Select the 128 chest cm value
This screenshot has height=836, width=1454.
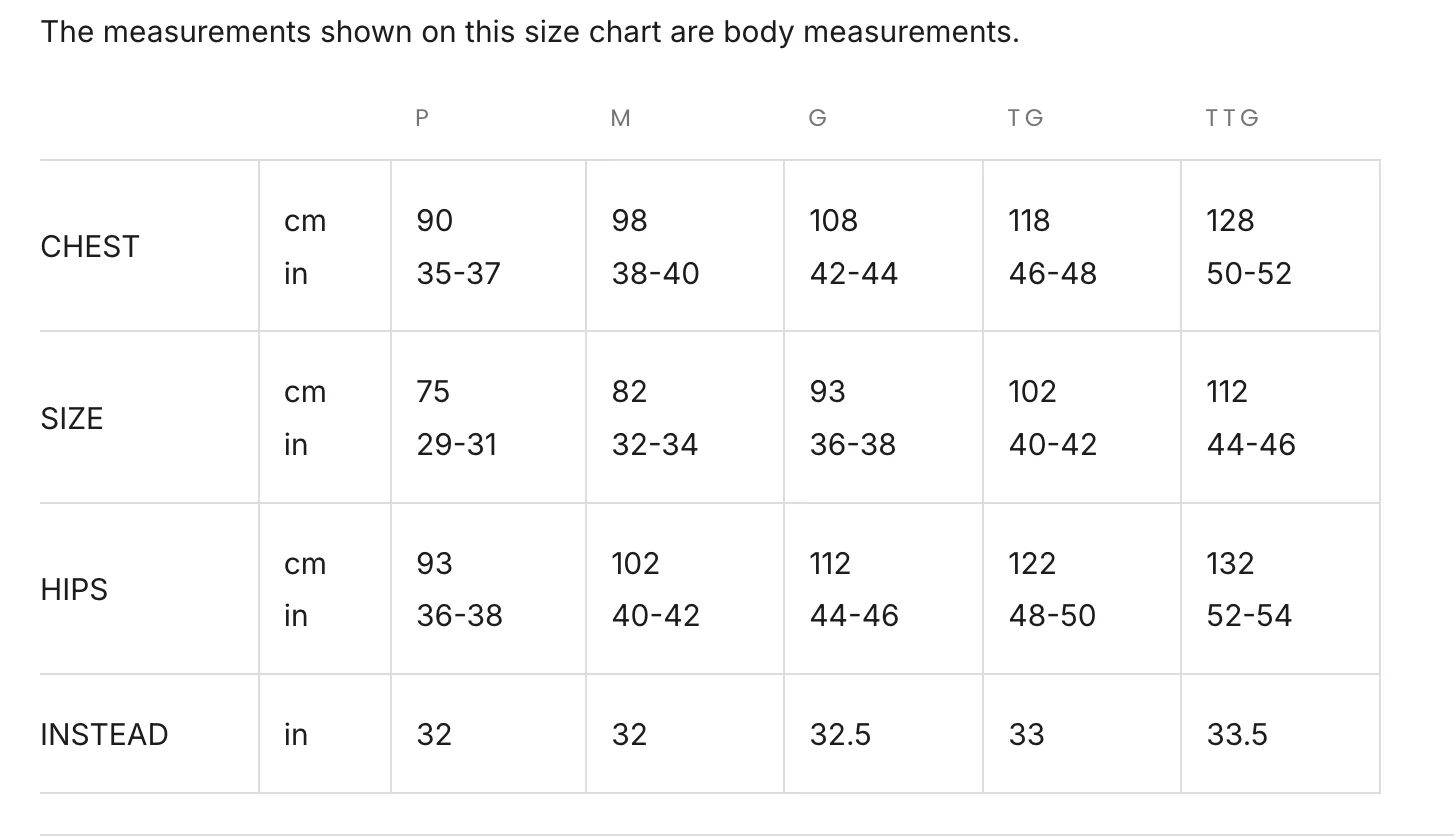click(1230, 220)
